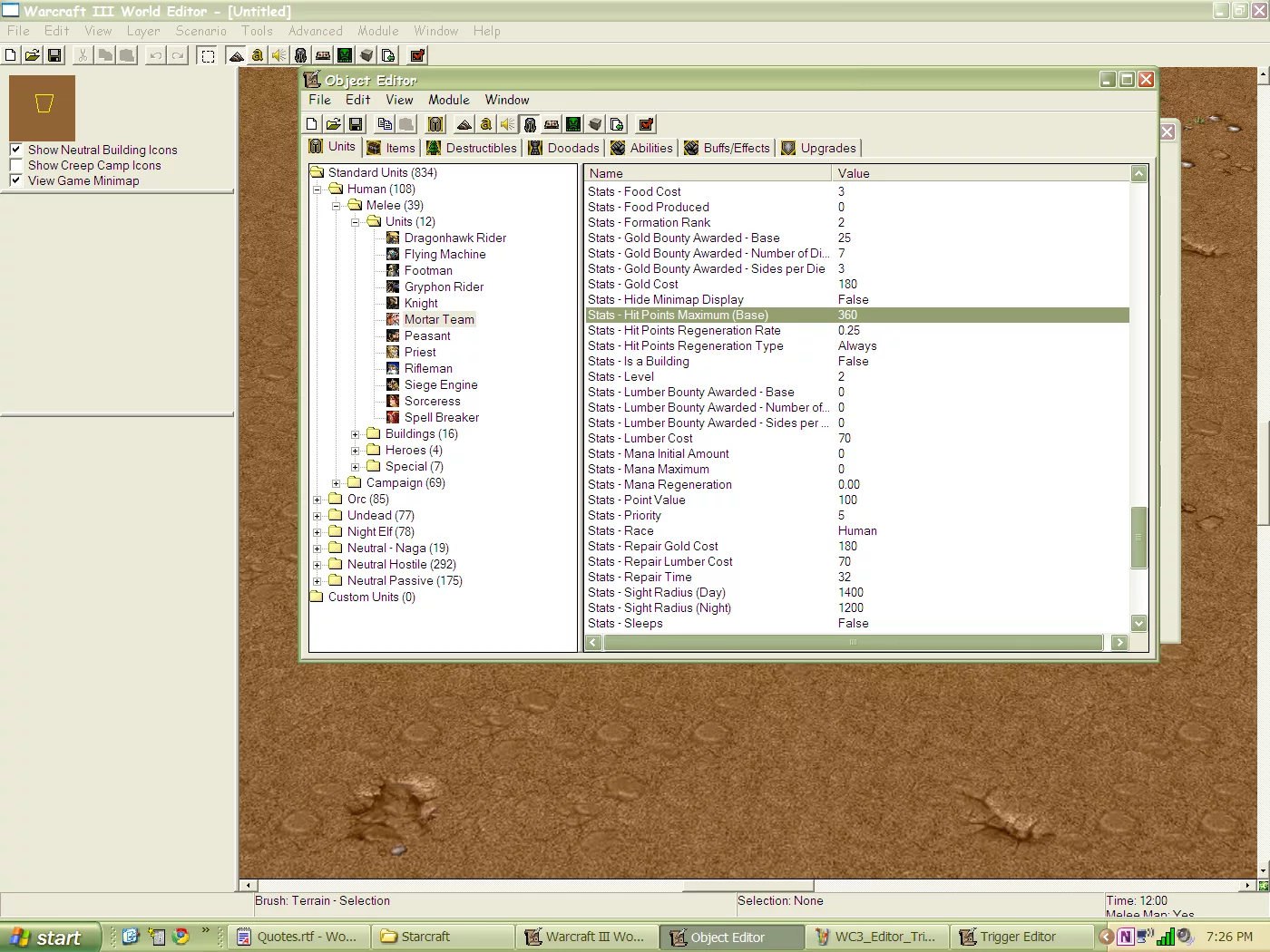Collapse the Human (108) folder

click(x=317, y=189)
